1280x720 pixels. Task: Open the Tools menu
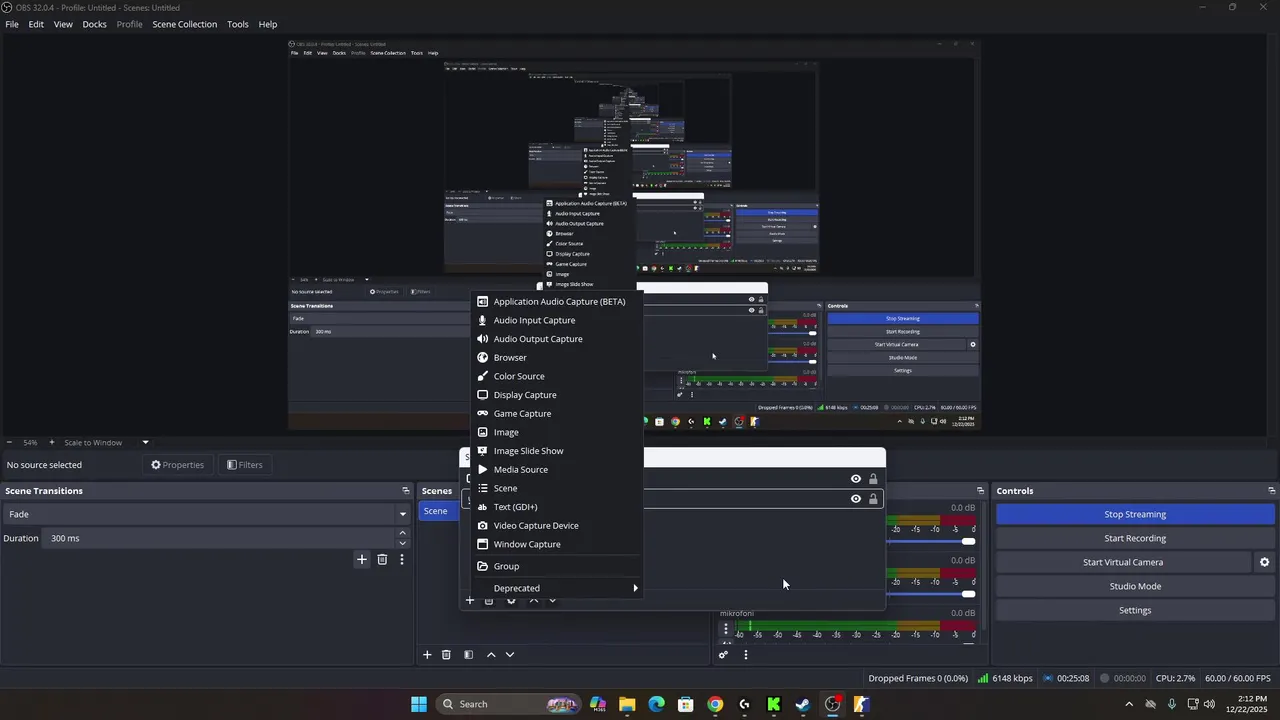(x=238, y=24)
